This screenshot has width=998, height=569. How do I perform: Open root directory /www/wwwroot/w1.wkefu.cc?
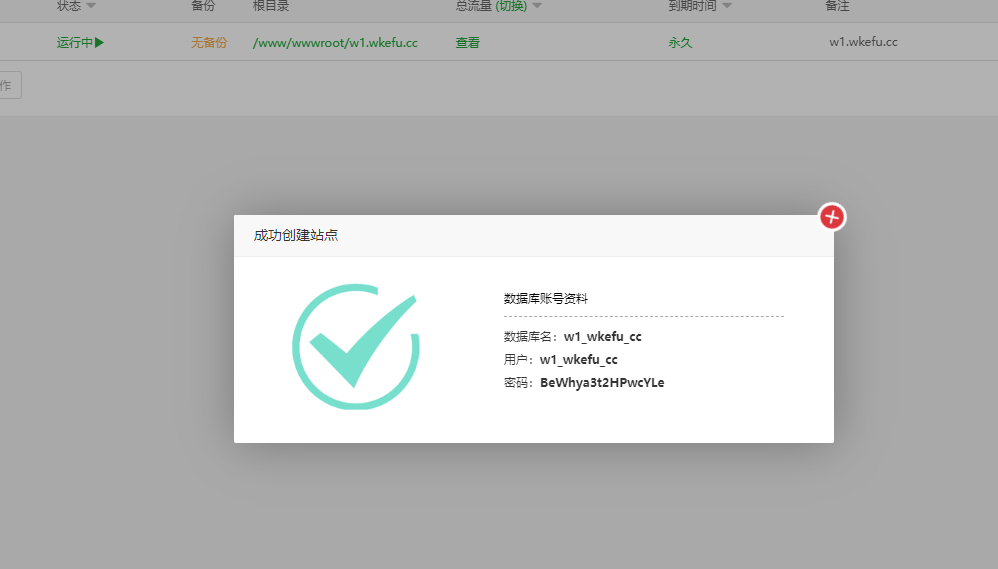coord(335,42)
